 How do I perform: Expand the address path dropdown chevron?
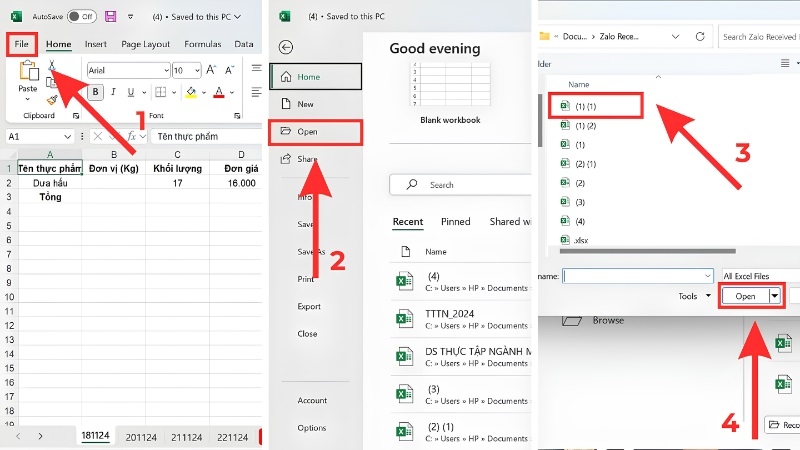tap(676, 37)
